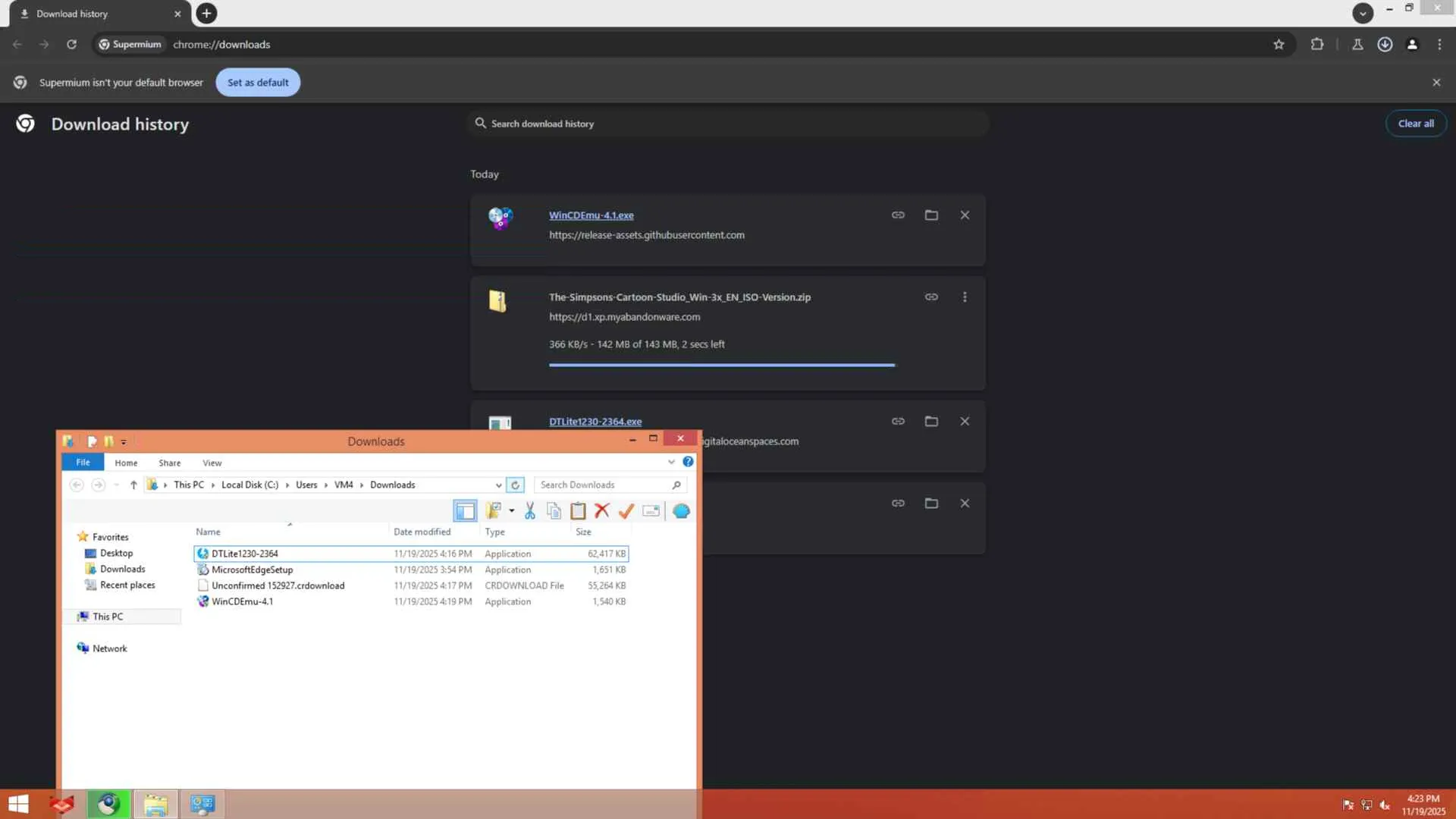Click the copy link icon for WinCDEmu-4.1.exe
Viewport: 1456px width, 819px height.
click(x=898, y=215)
